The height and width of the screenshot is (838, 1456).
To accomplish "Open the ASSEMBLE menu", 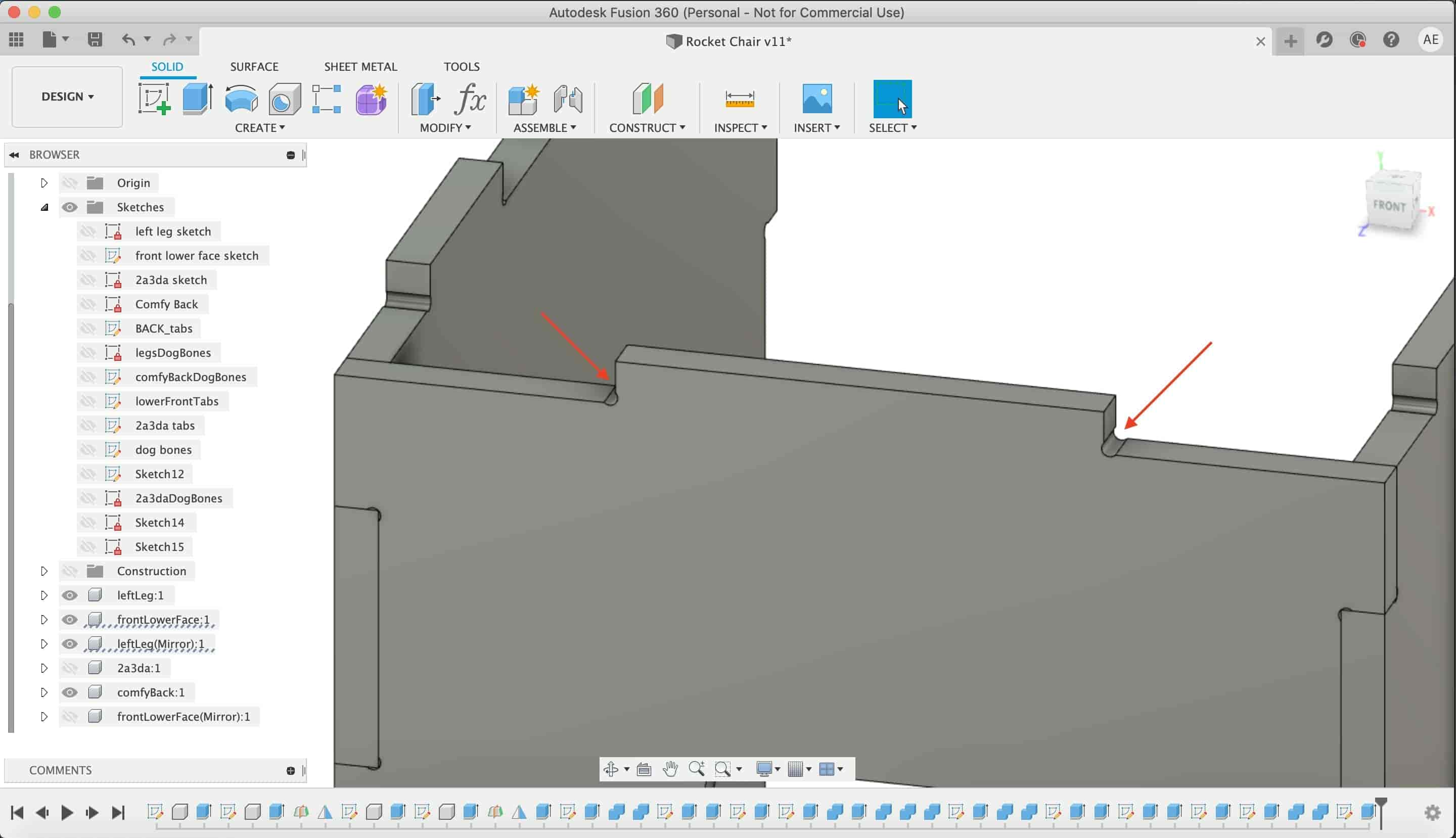I will click(x=544, y=128).
